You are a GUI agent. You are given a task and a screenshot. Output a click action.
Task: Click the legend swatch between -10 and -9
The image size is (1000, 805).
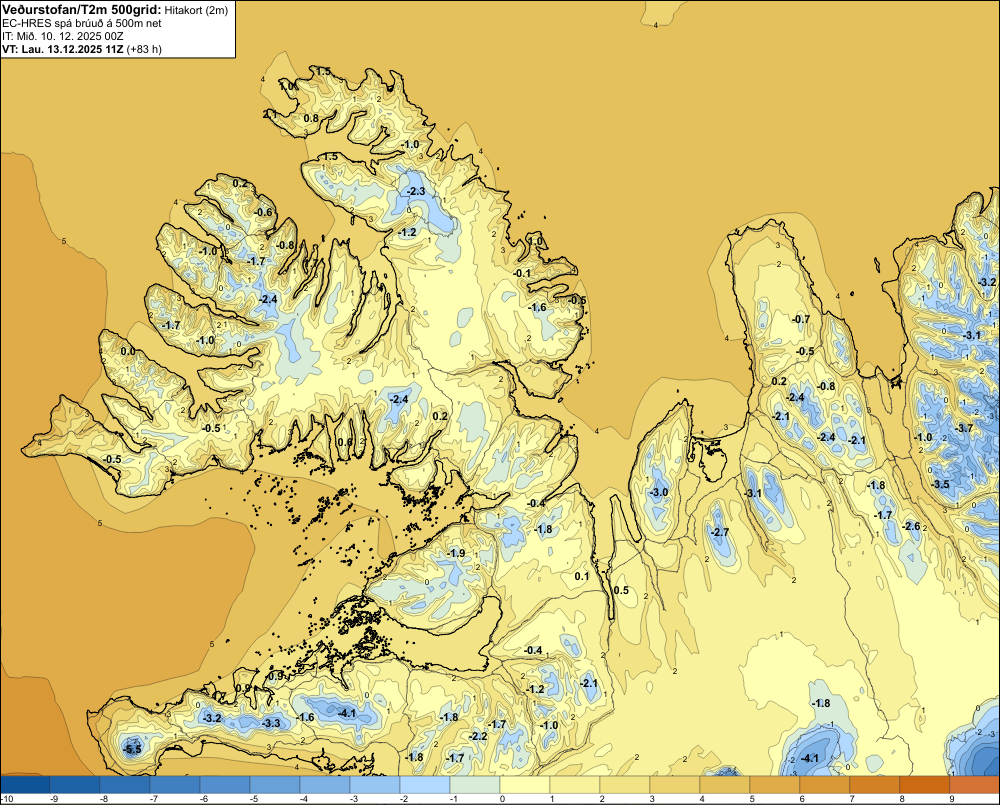pos(25,784)
